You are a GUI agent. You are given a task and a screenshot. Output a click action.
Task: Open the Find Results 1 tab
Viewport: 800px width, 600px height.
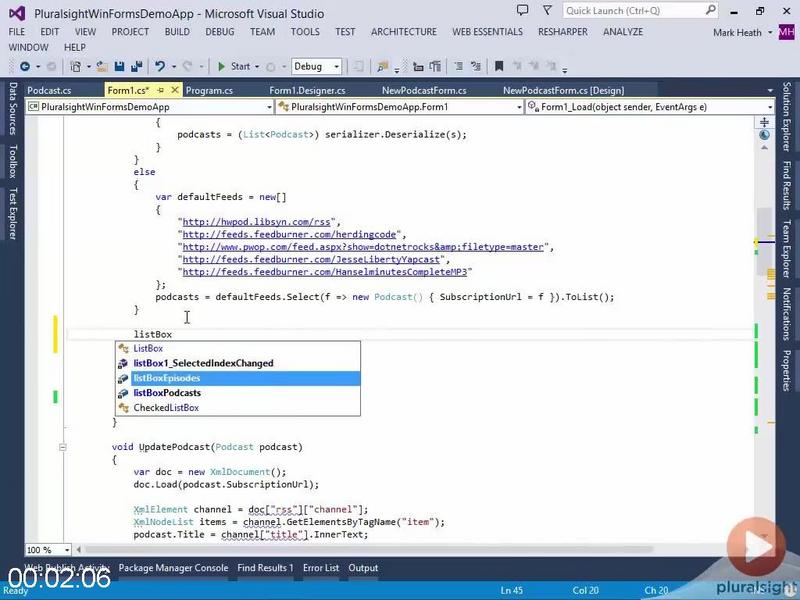click(265, 568)
